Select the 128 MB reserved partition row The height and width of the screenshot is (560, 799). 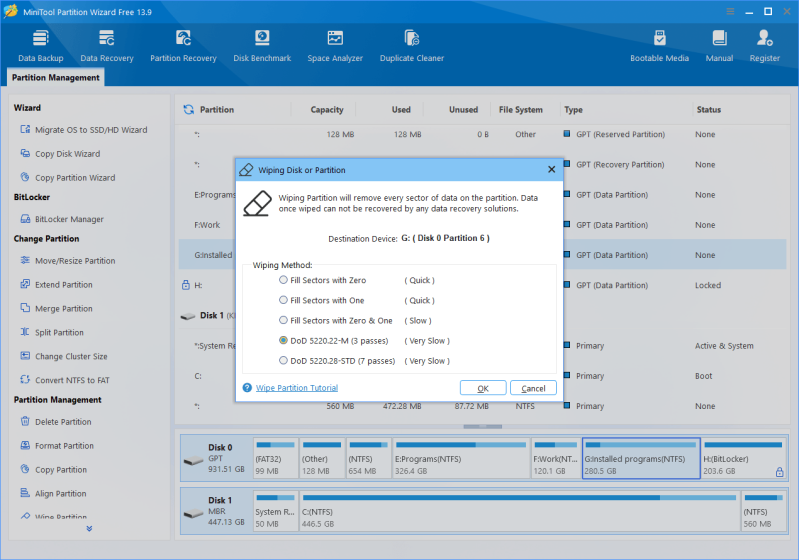coord(482,134)
